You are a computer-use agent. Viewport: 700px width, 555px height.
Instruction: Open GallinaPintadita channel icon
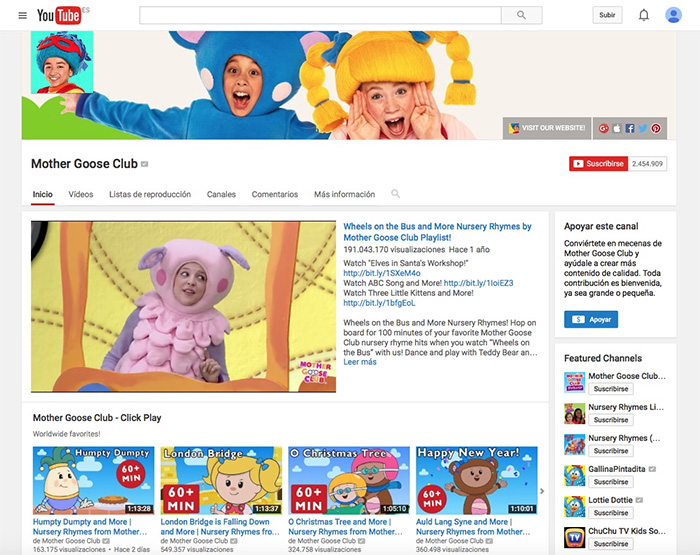pos(575,476)
